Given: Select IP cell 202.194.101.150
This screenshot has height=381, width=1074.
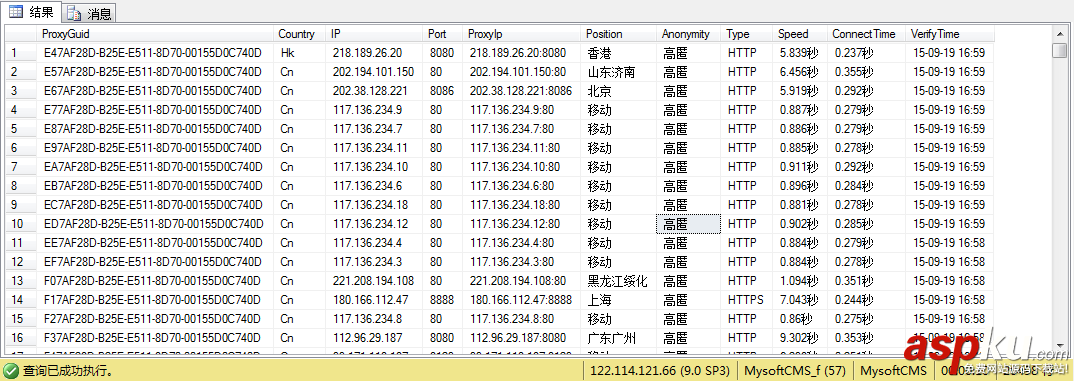Looking at the screenshot, I should point(373,72).
